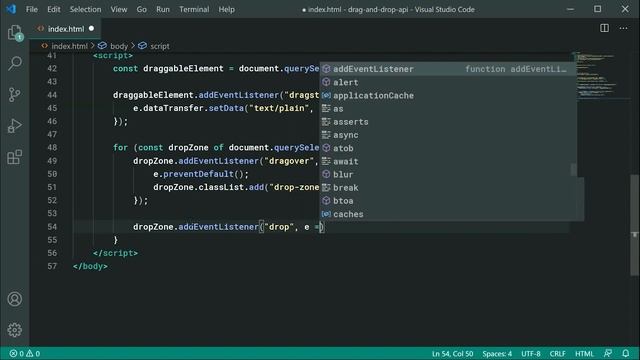This screenshot has width=640, height=360.
Task: Open the Run menu
Action: (163, 9)
